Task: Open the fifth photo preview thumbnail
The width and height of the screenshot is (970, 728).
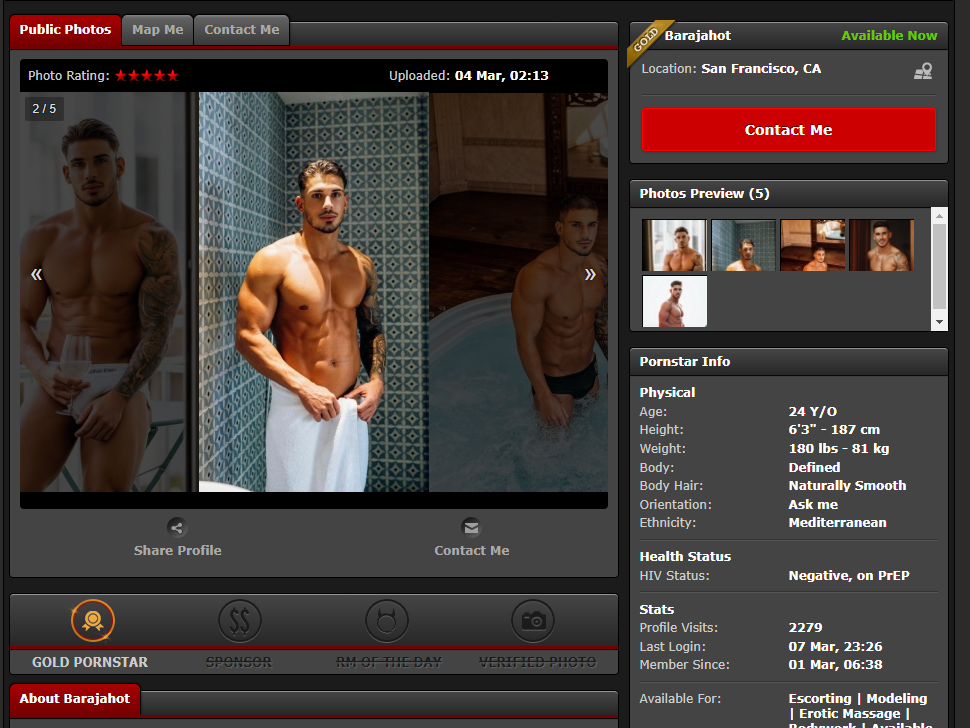Action: [674, 301]
